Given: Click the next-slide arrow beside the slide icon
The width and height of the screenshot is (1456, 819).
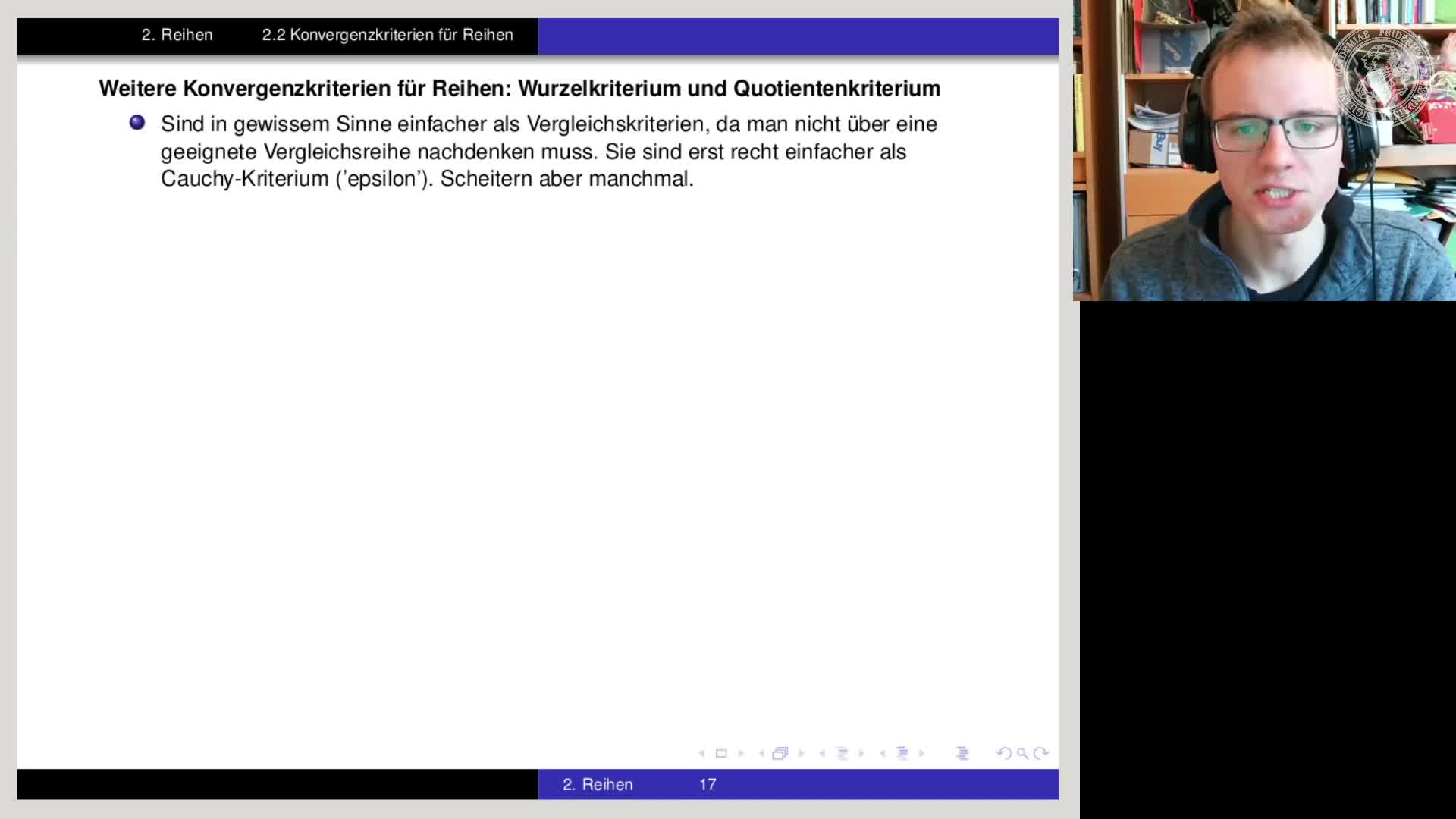Looking at the screenshot, I should [742, 753].
